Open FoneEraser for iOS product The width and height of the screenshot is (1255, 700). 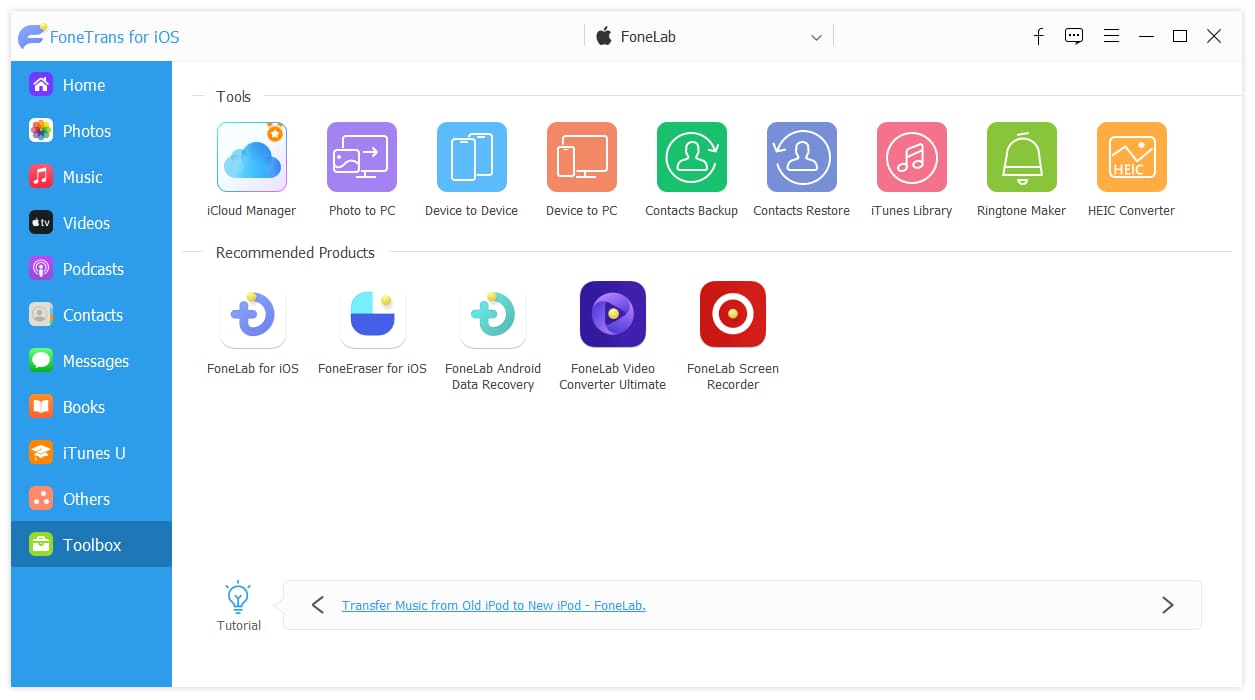click(373, 314)
